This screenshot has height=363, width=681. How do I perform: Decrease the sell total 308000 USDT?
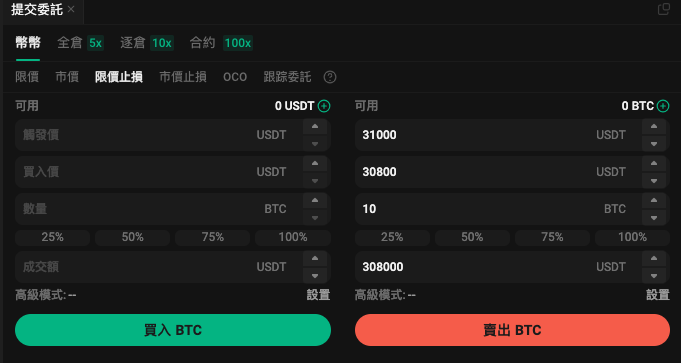click(654, 275)
